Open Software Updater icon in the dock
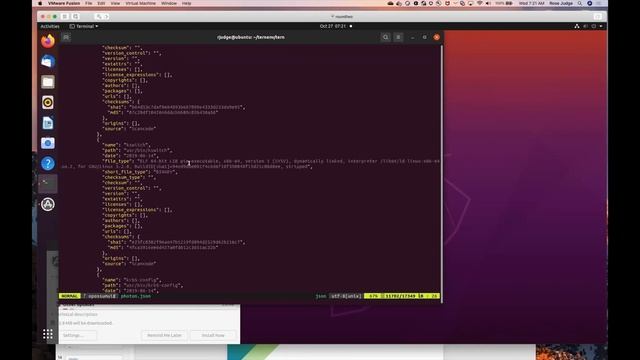Image resolution: width=640 pixels, height=360 pixels. point(48,204)
